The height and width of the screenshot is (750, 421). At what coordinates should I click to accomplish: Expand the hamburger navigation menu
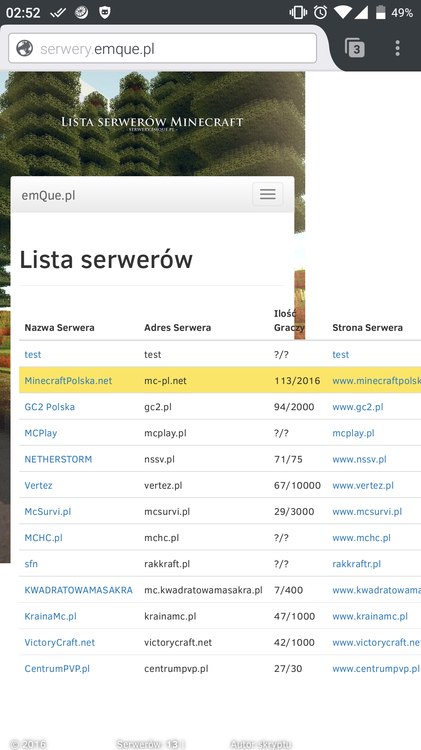[x=267, y=194]
